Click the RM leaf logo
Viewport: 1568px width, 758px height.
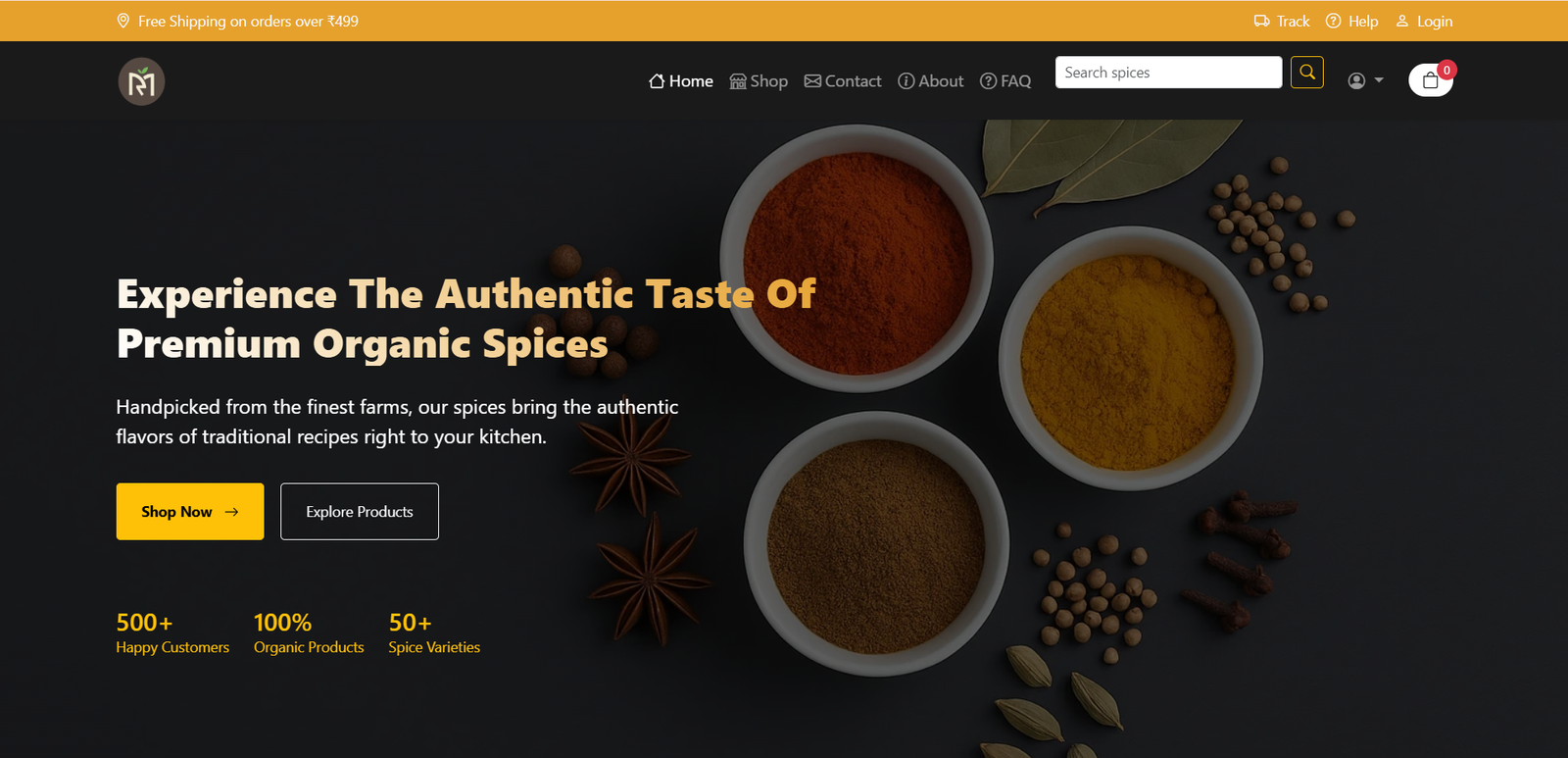[141, 81]
